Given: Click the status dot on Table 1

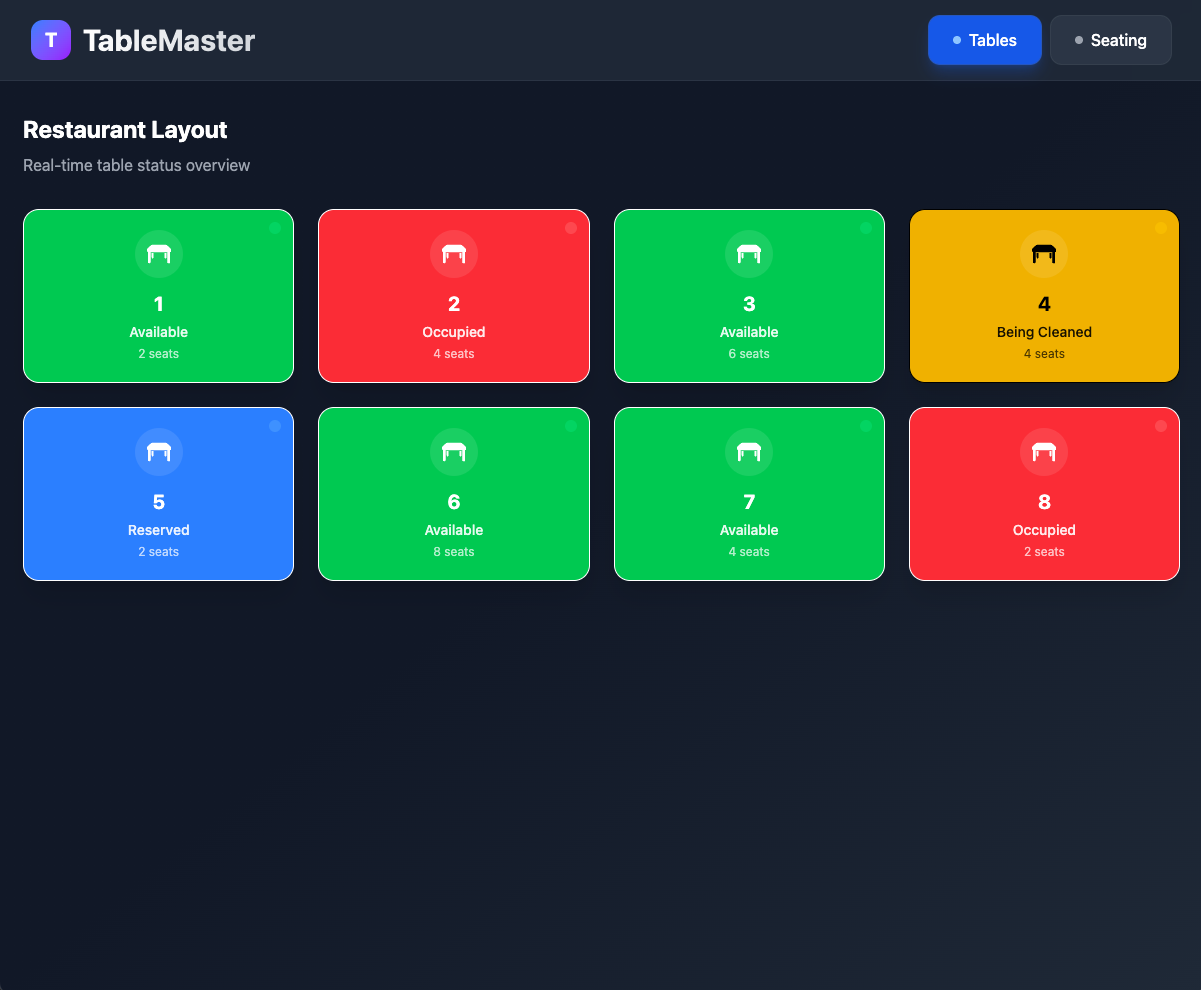Looking at the screenshot, I should [275, 227].
